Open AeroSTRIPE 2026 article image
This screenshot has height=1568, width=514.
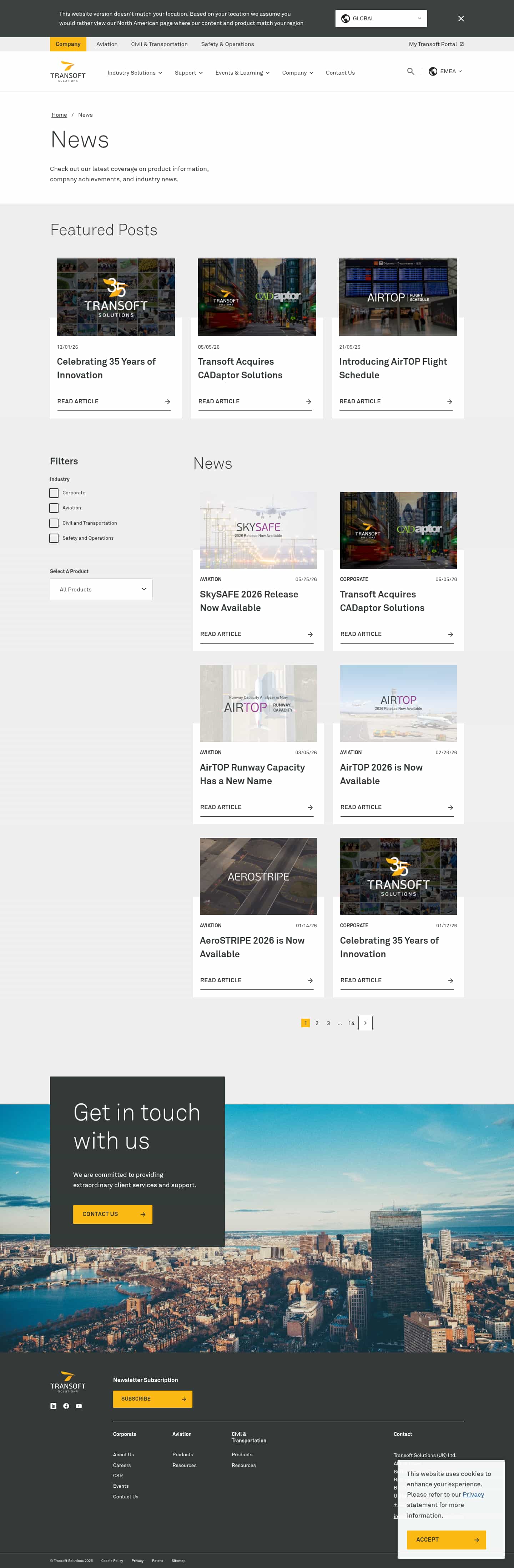[x=258, y=877]
